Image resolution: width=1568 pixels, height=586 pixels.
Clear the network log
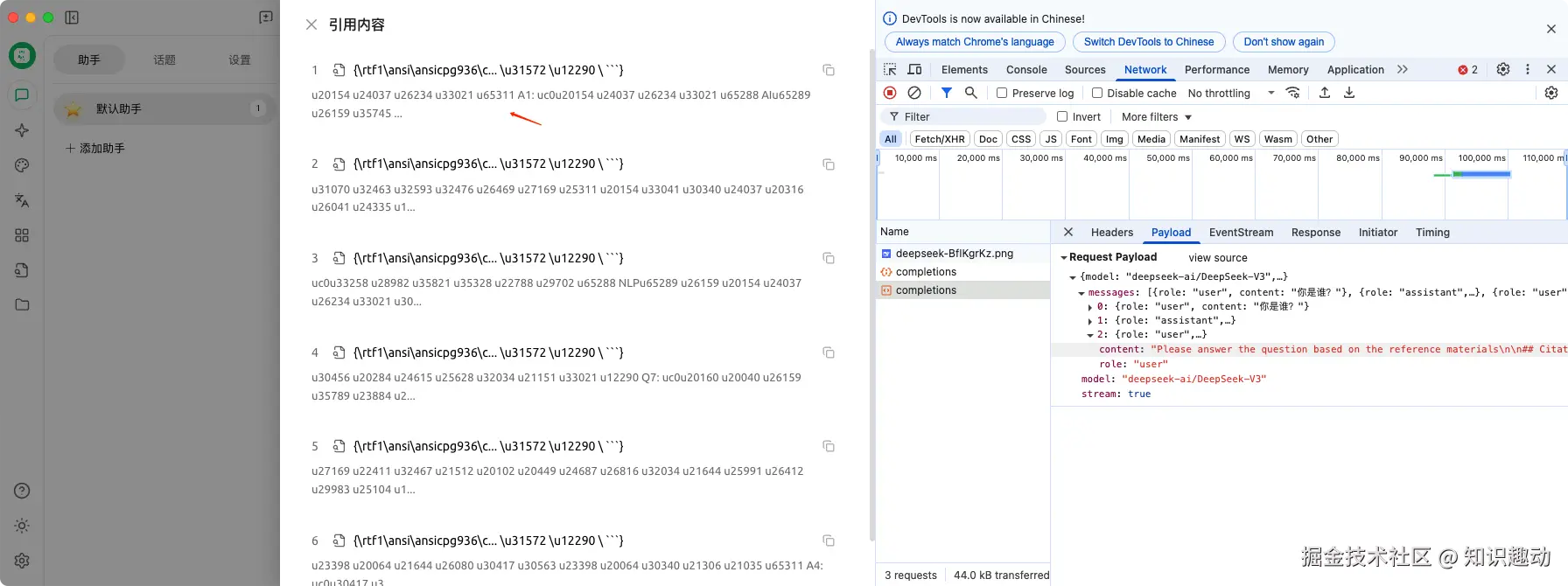click(914, 93)
